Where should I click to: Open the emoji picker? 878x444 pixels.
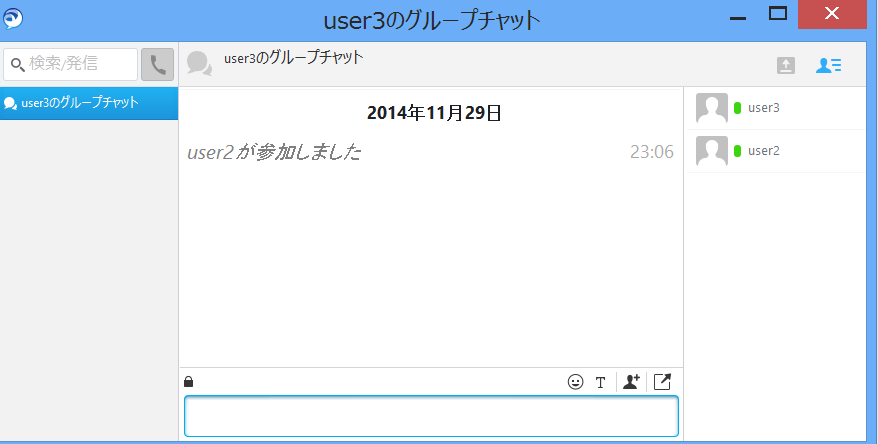coord(575,381)
